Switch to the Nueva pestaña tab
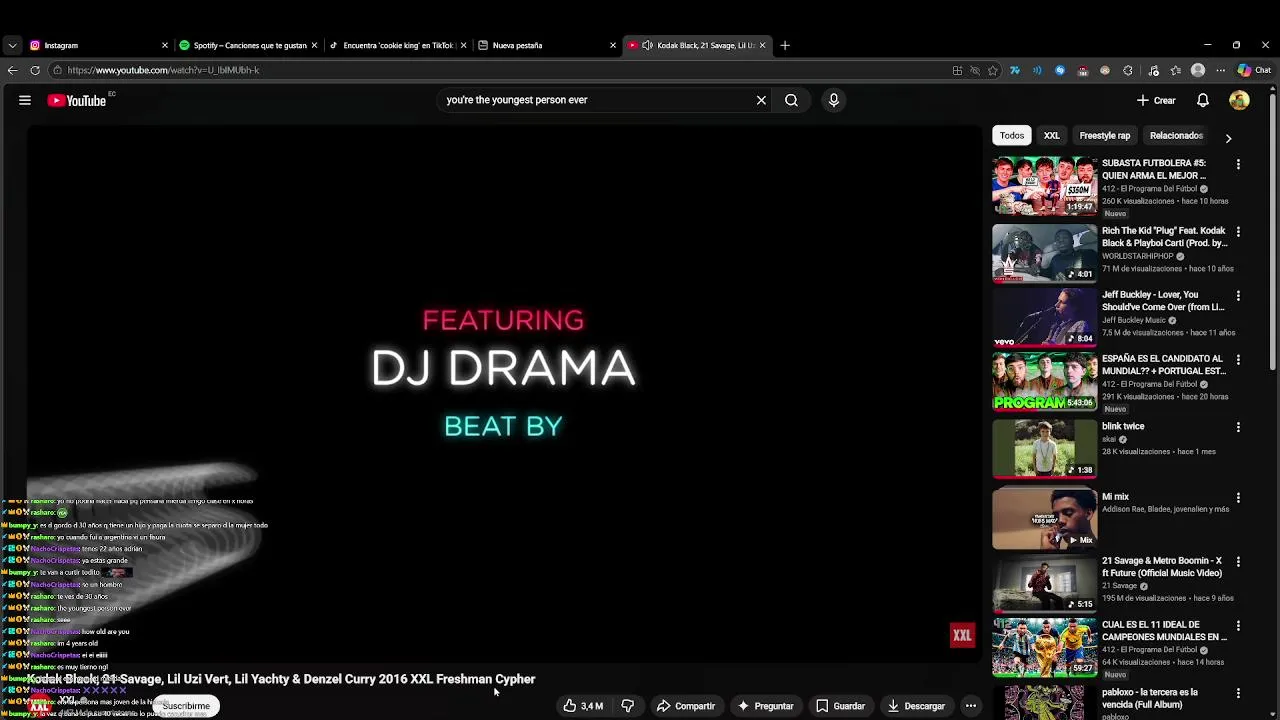 point(546,45)
